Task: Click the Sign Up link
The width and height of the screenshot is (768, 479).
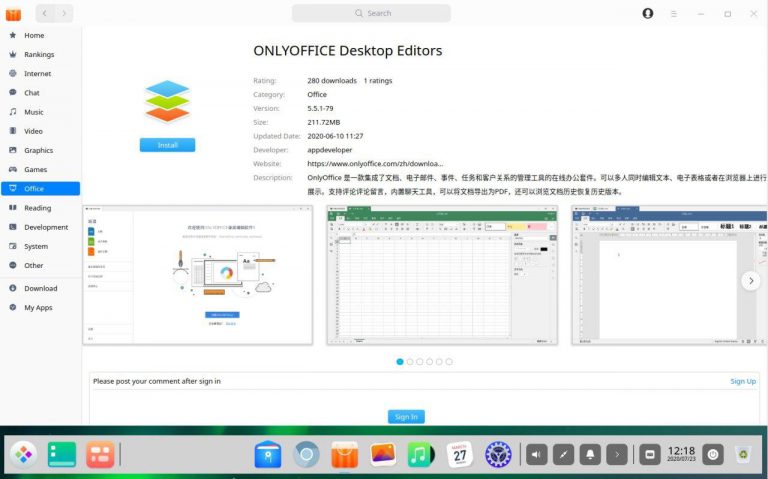Action: pos(743,381)
